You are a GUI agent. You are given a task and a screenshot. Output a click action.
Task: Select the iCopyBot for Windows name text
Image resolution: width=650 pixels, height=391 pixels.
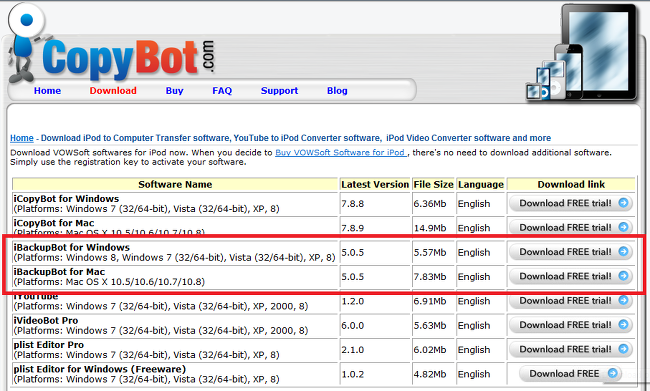click(66, 199)
